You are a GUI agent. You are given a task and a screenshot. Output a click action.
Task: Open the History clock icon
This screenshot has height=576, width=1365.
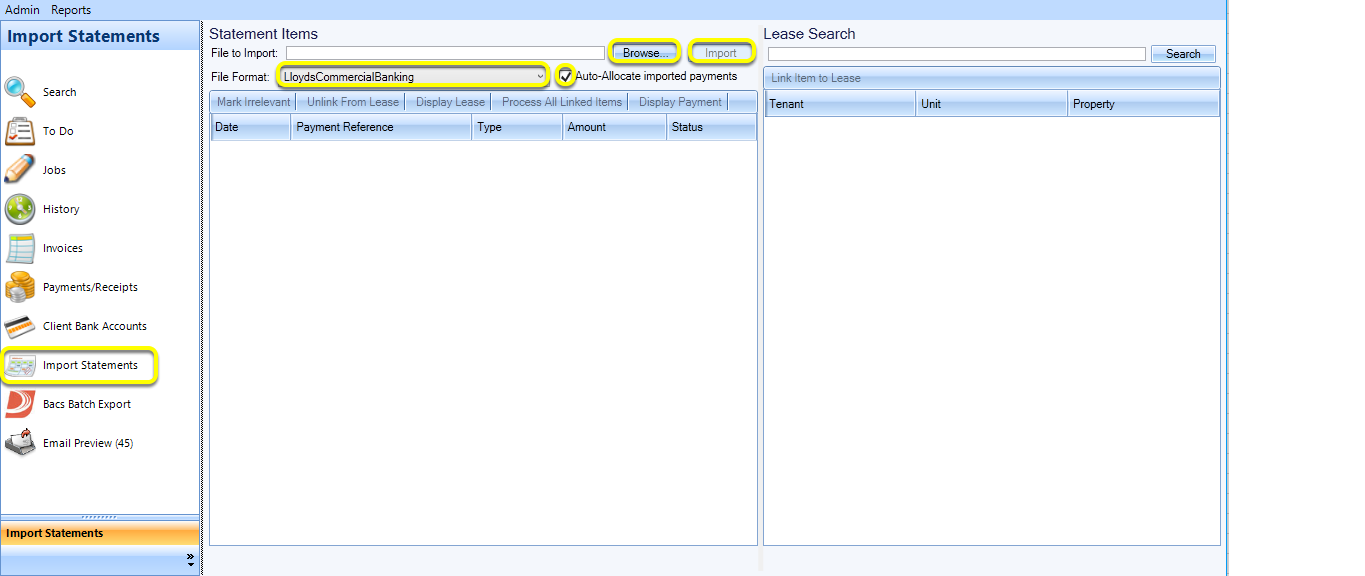point(20,209)
